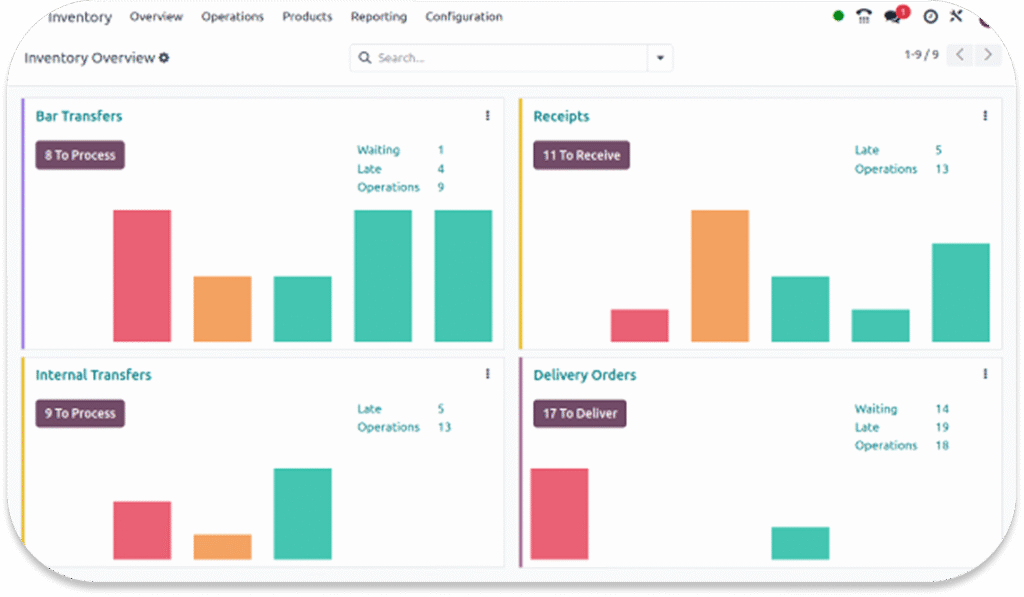
Task: Open the Receipts card three-dot menu
Action: pyautogui.click(x=985, y=116)
